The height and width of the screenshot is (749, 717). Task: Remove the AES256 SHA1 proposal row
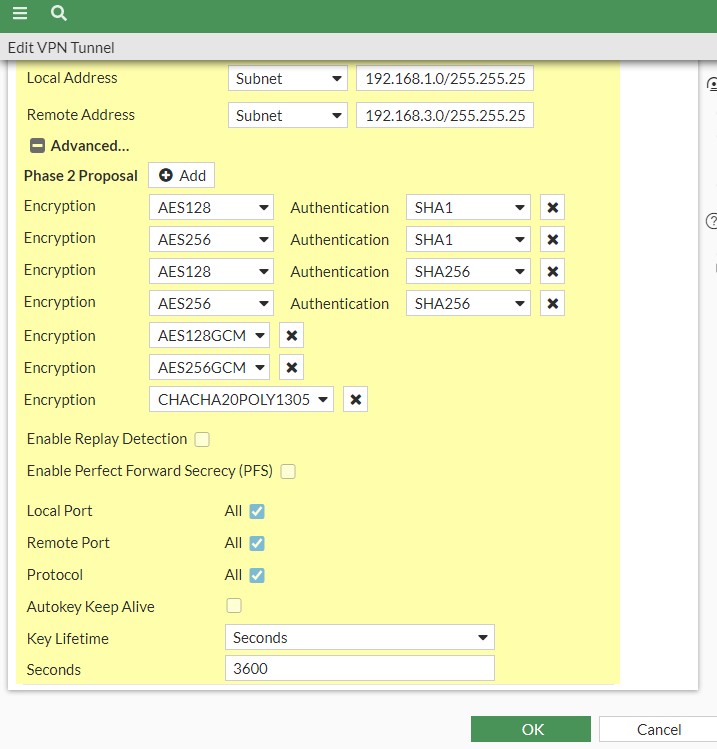[552, 240]
